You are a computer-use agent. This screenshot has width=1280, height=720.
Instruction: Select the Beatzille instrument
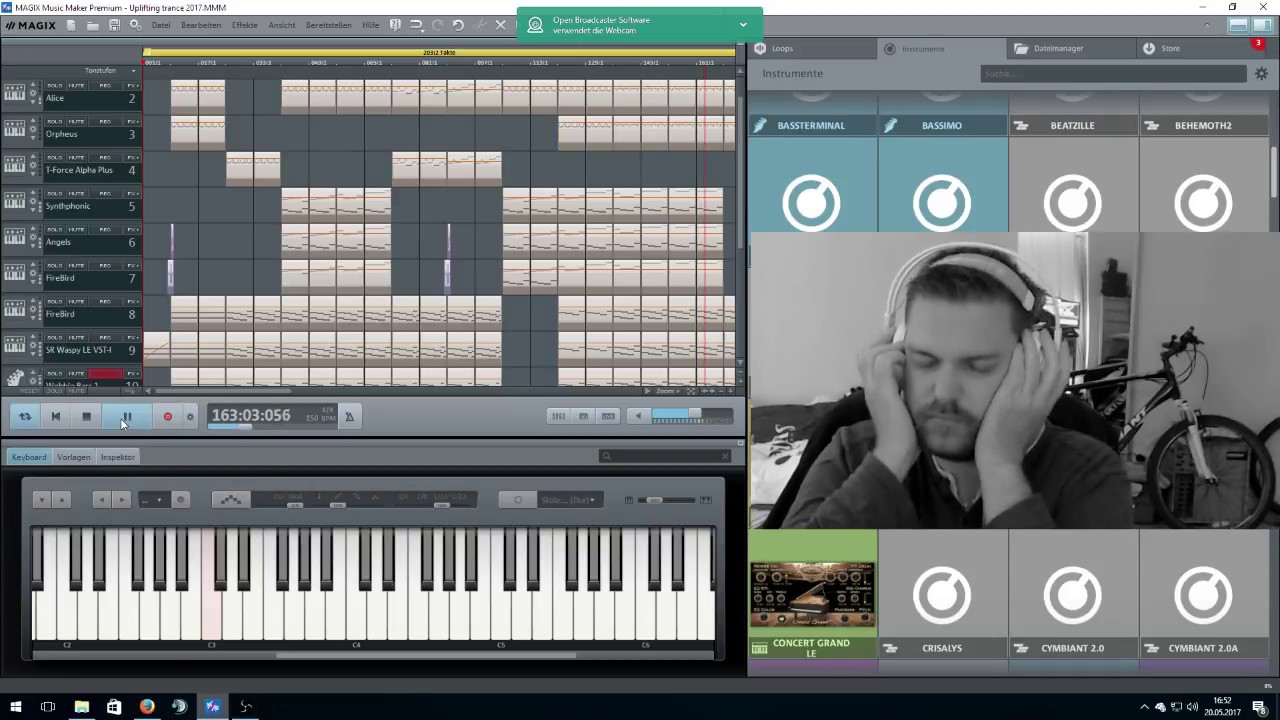click(x=1073, y=125)
